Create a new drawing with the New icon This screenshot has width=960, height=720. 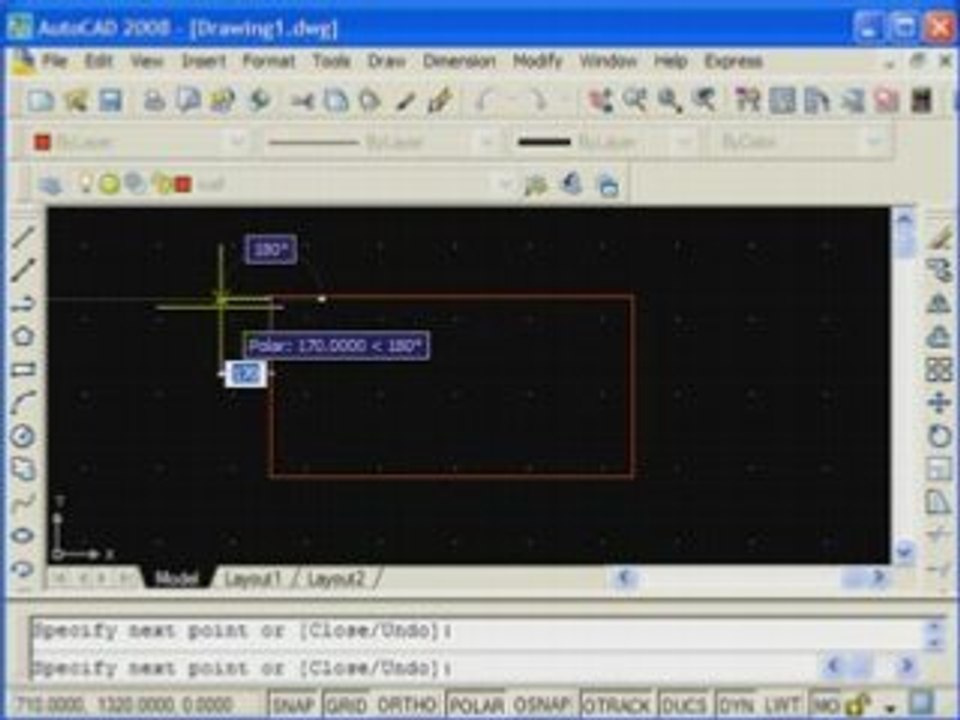point(41,100)
